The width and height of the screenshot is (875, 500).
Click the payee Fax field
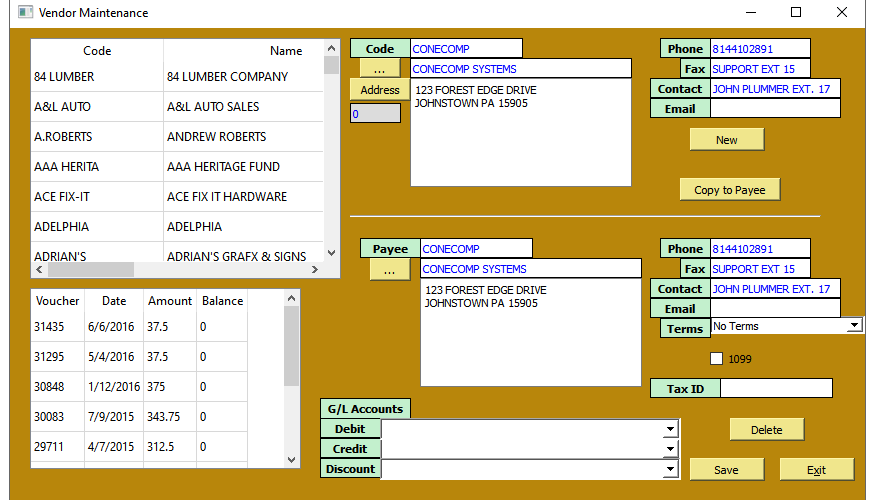click(x=760, y=268)
